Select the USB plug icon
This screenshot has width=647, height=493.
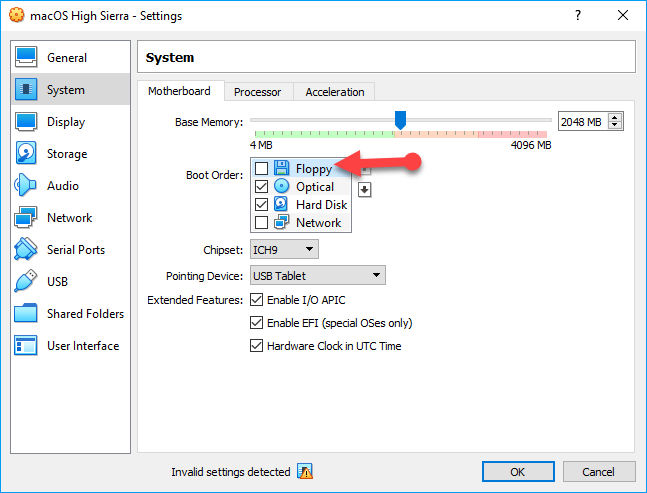point(26,282)
